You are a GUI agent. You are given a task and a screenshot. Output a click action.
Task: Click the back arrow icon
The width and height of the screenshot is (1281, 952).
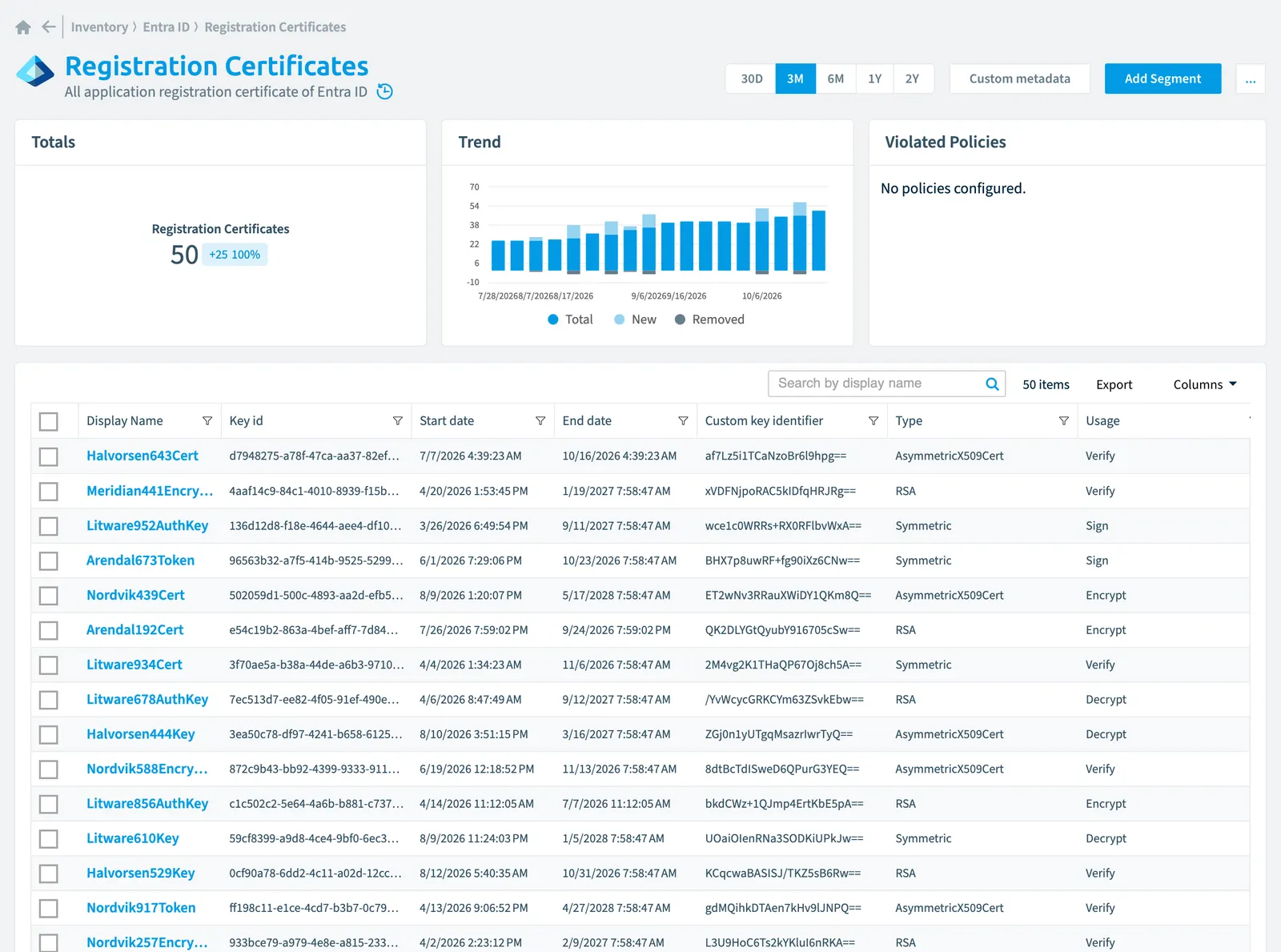[x=49, y=27]
